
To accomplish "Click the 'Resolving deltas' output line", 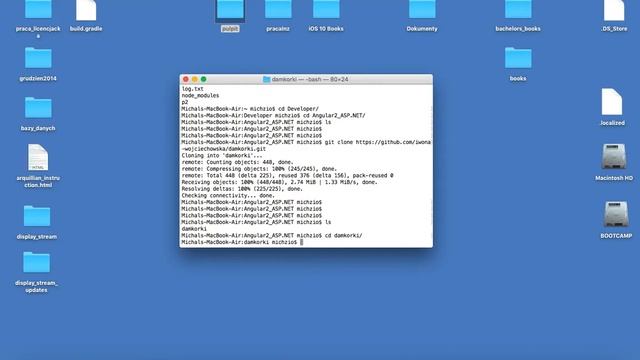I will click(242, 189).
